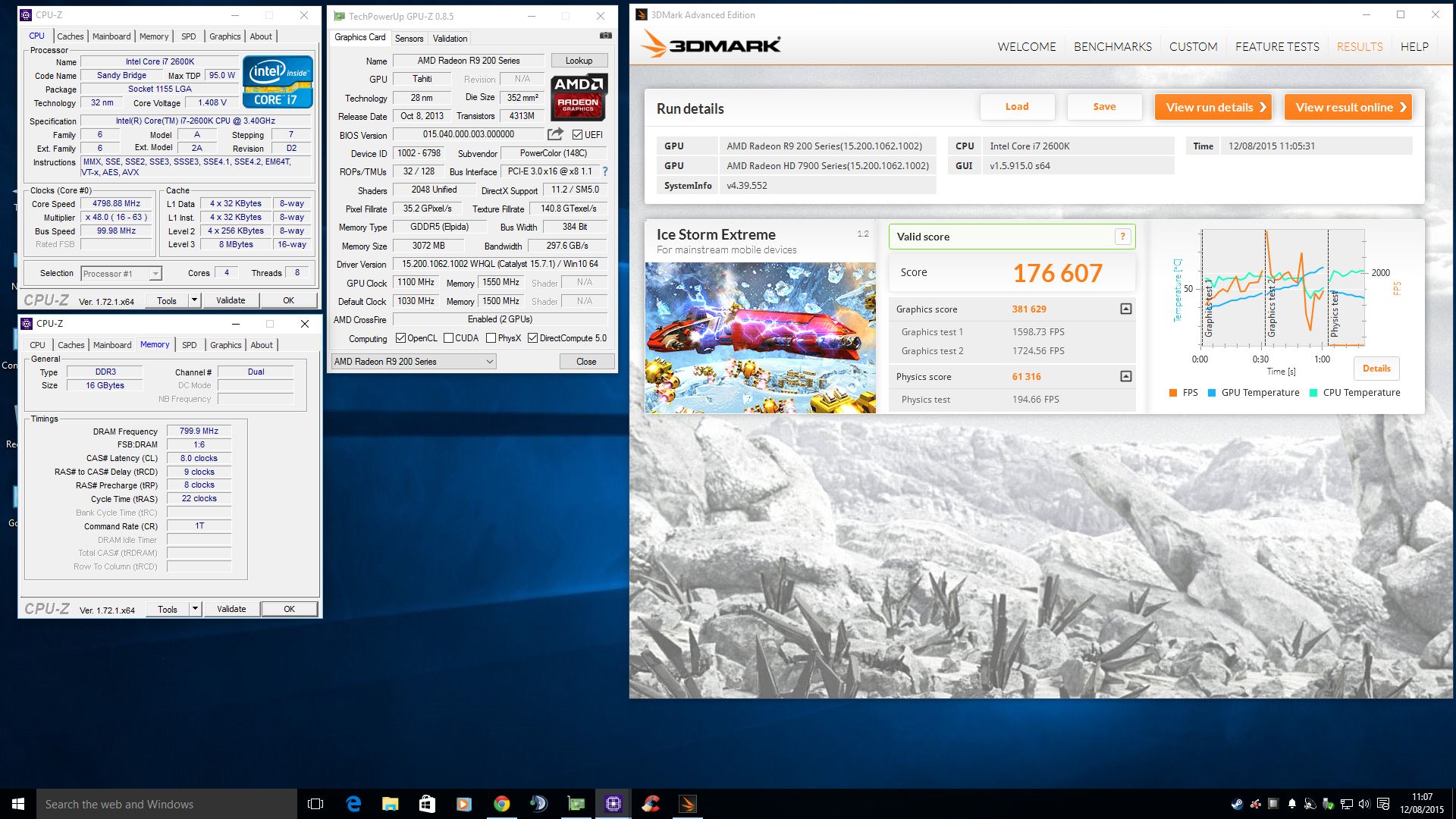Screen dimensions: 1456x819
Task: Open the Windows Store taskbar icon
Action: coord(427,804)
